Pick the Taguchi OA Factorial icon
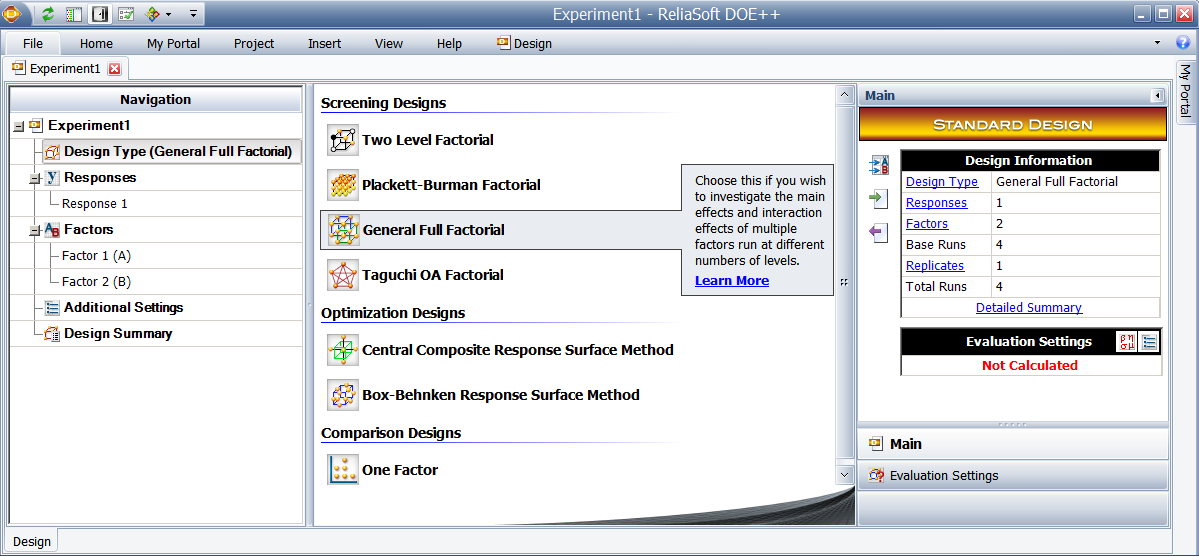Viewport: 1199px width, 556px height. click(343, 275)
